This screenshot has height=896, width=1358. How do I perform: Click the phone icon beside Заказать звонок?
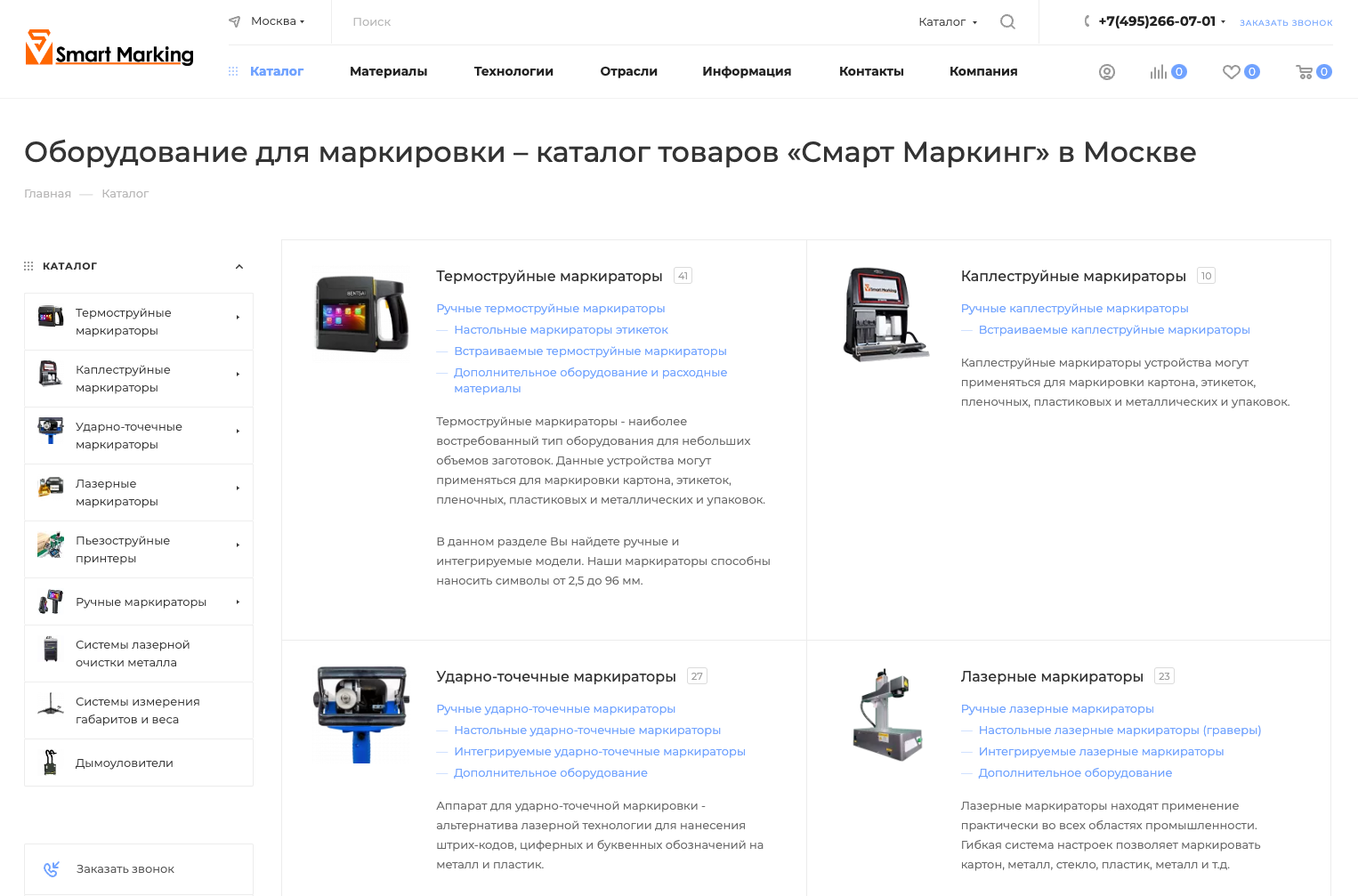click(52, 869)
